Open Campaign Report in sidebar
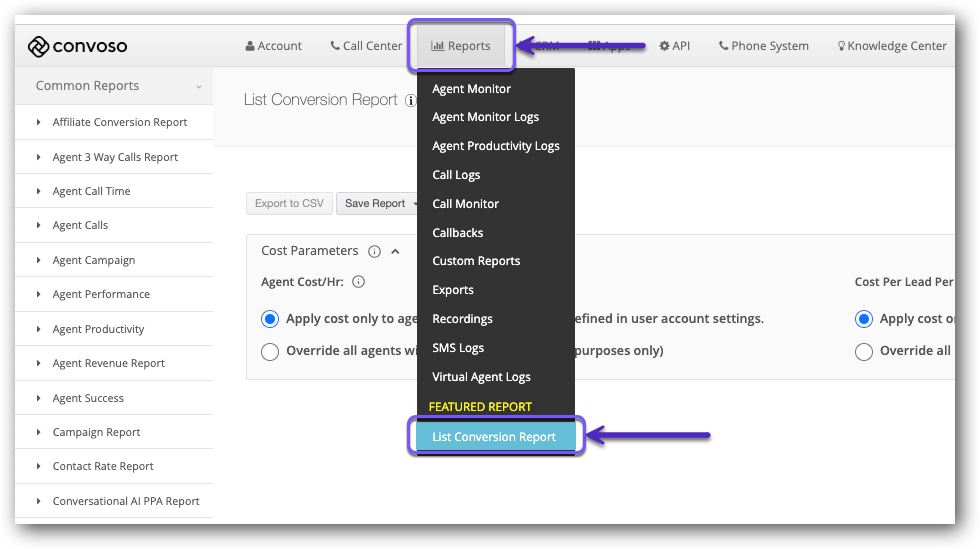Image resolution: width=980 pixels, height=549 pixels. [x=96, y=432]
